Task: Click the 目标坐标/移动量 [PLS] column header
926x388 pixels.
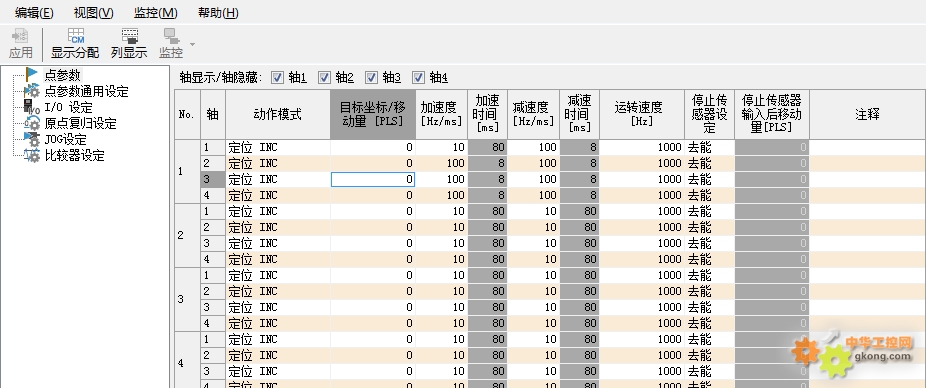Action: tap(373, 115)
